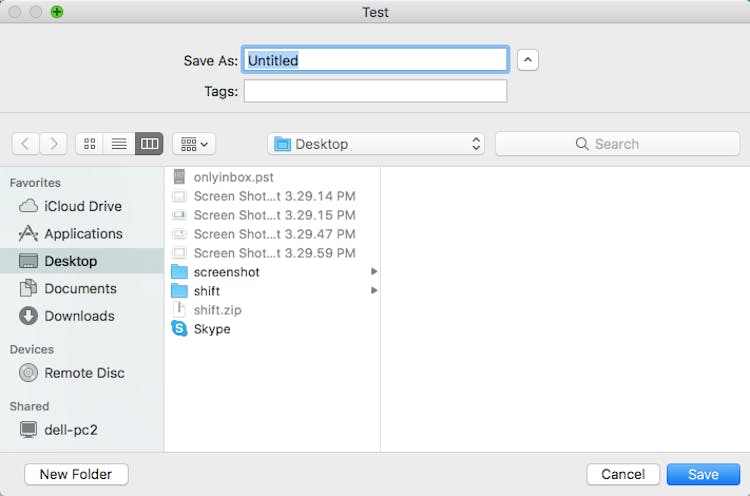750x496 pixels.
Task: Switch to list view
Action: coord(119,144)
